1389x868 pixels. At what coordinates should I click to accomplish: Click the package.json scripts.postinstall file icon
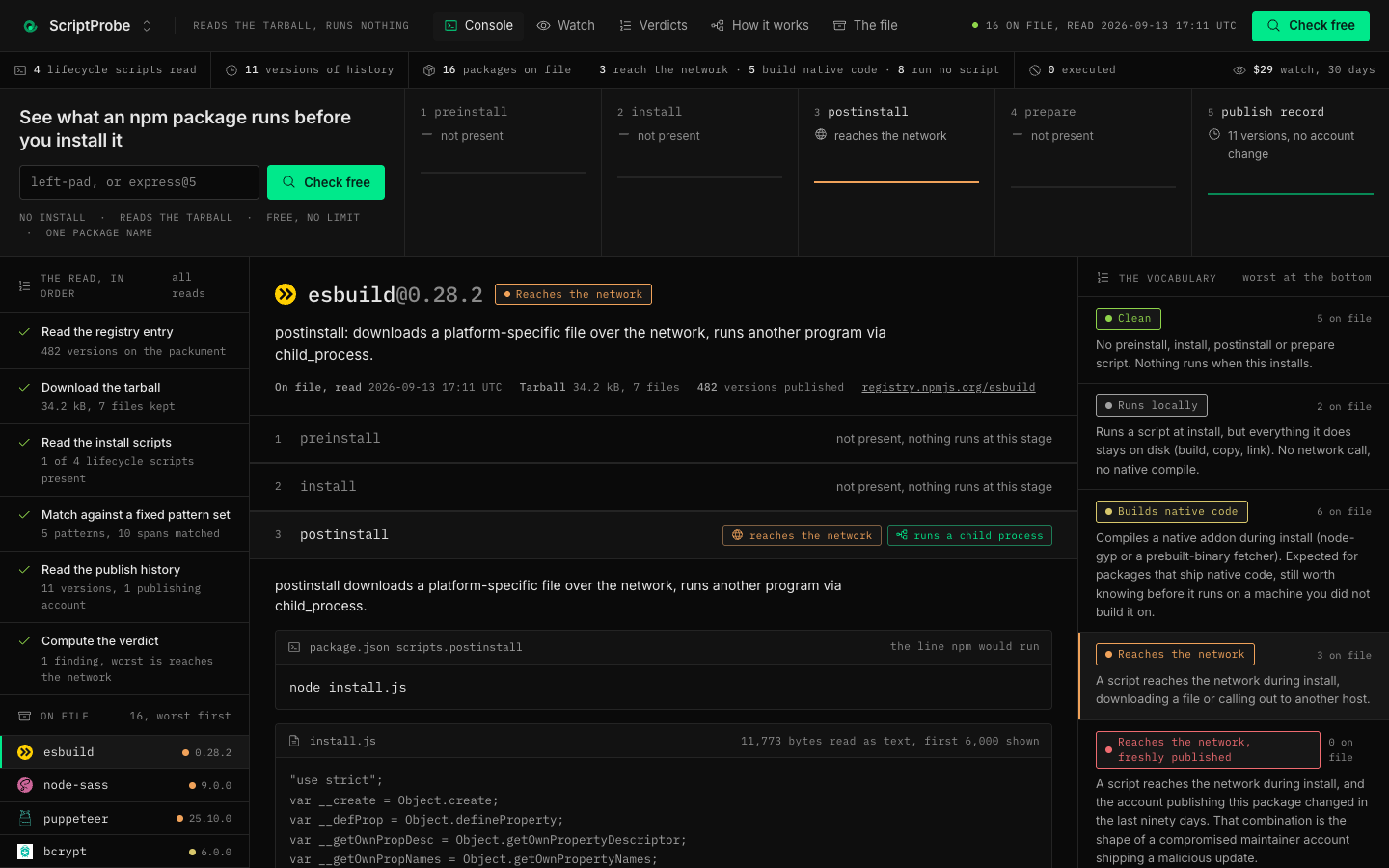click(x=294, y=647)
